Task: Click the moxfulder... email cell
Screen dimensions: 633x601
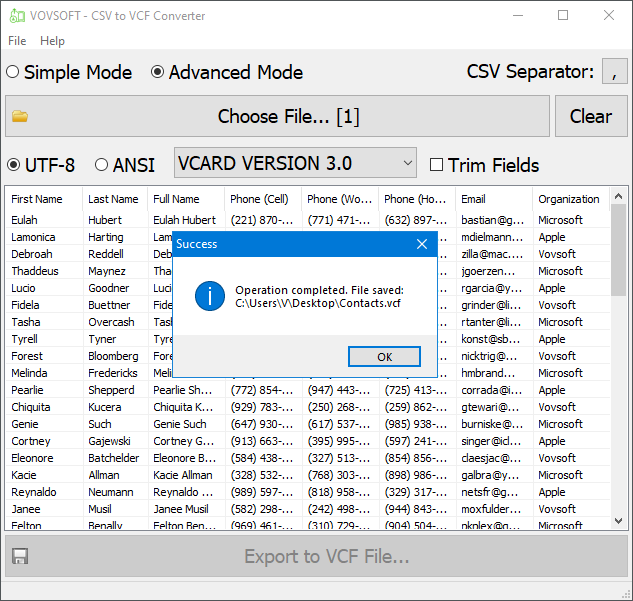Action: point(491,509)
